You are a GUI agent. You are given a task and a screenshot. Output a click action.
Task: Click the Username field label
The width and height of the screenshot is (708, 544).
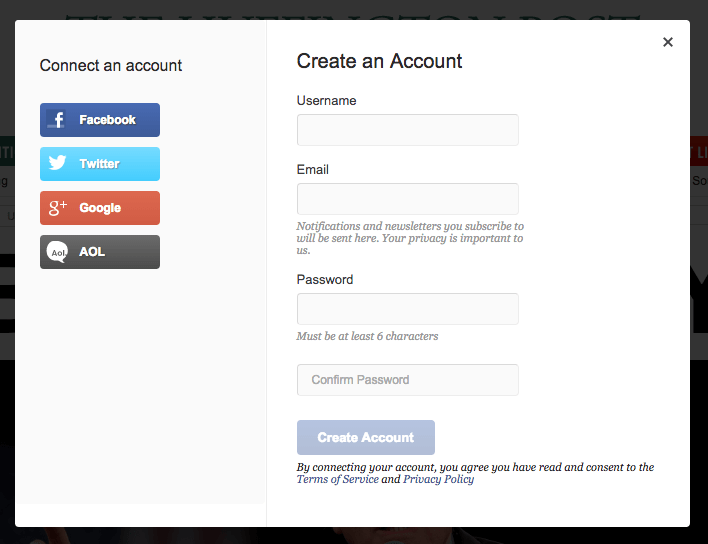326,101
